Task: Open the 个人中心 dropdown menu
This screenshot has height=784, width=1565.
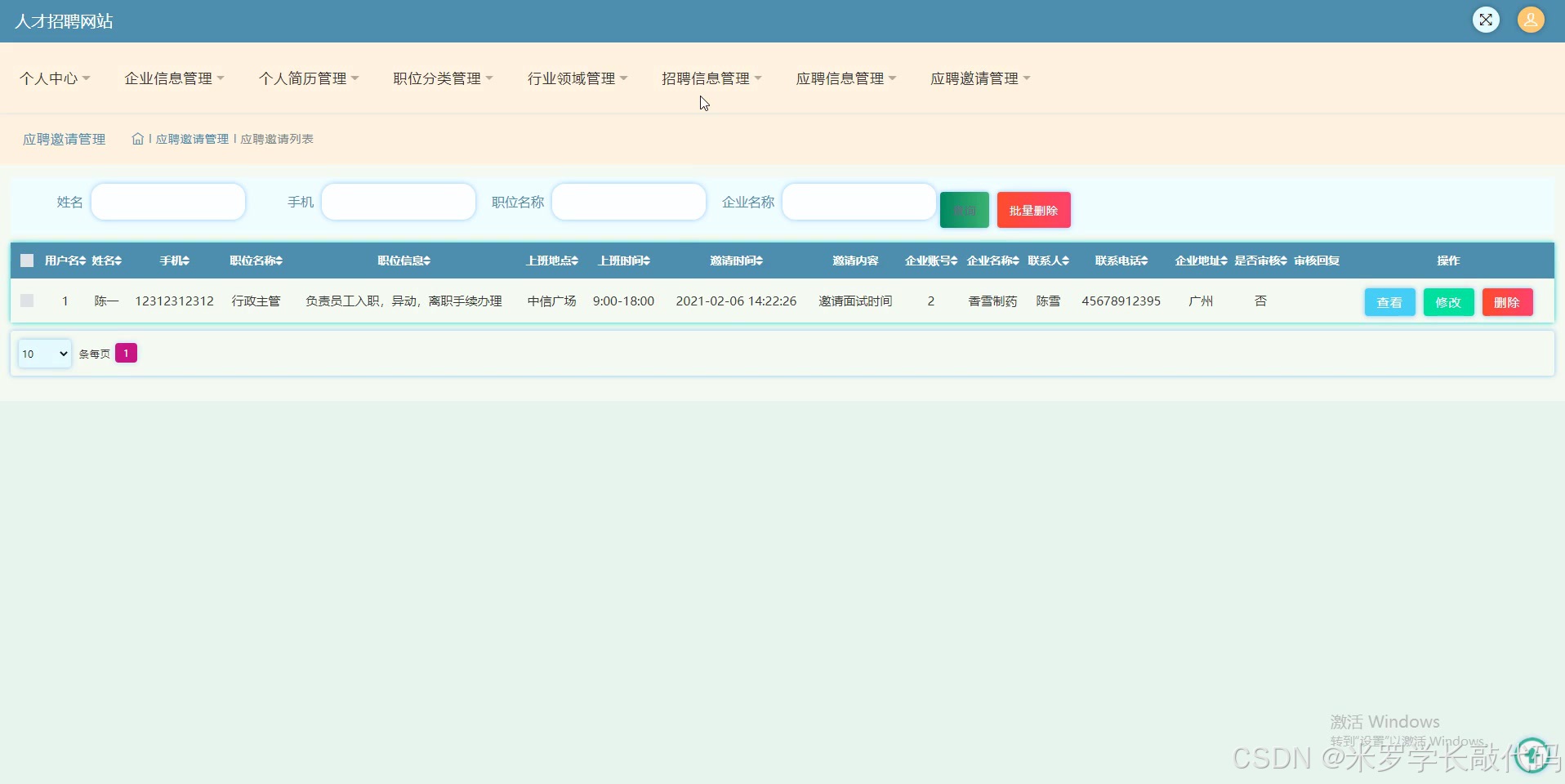Action: (x=55, y=78)
